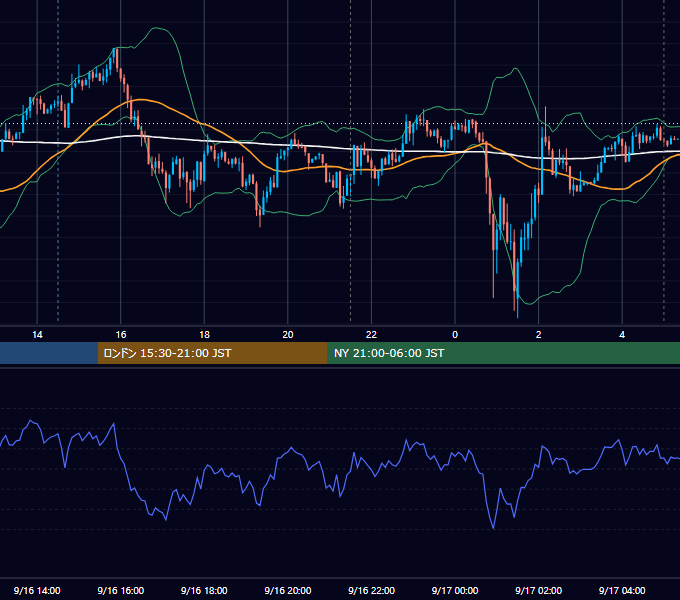
Task: Click the '22' hour label on chart axis
Action: pos(371,335)
